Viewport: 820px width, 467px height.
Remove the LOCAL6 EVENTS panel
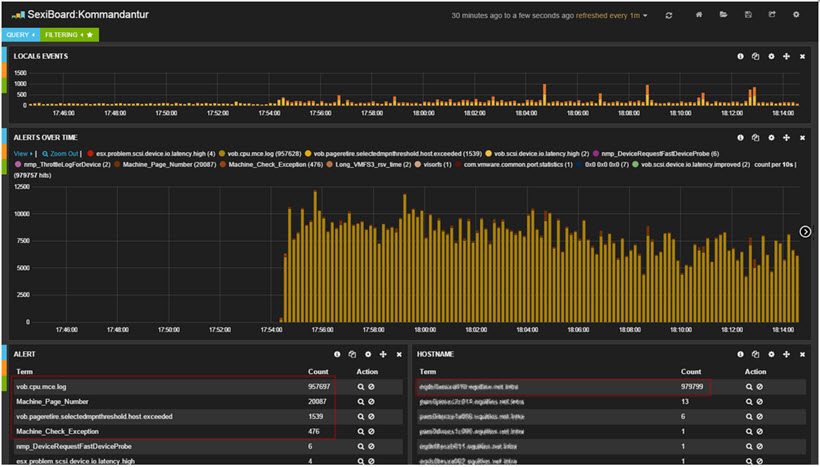[x=802, y=56]
